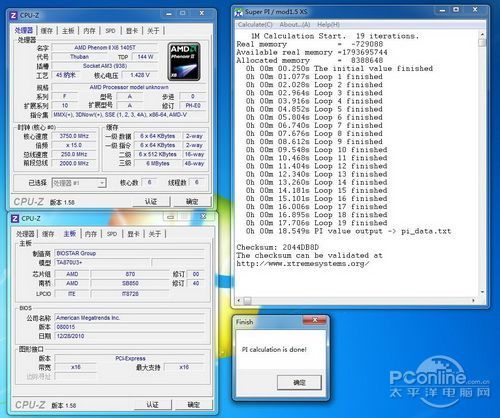
Task: Close the top CPU-Z window
Action: point(202,13)
